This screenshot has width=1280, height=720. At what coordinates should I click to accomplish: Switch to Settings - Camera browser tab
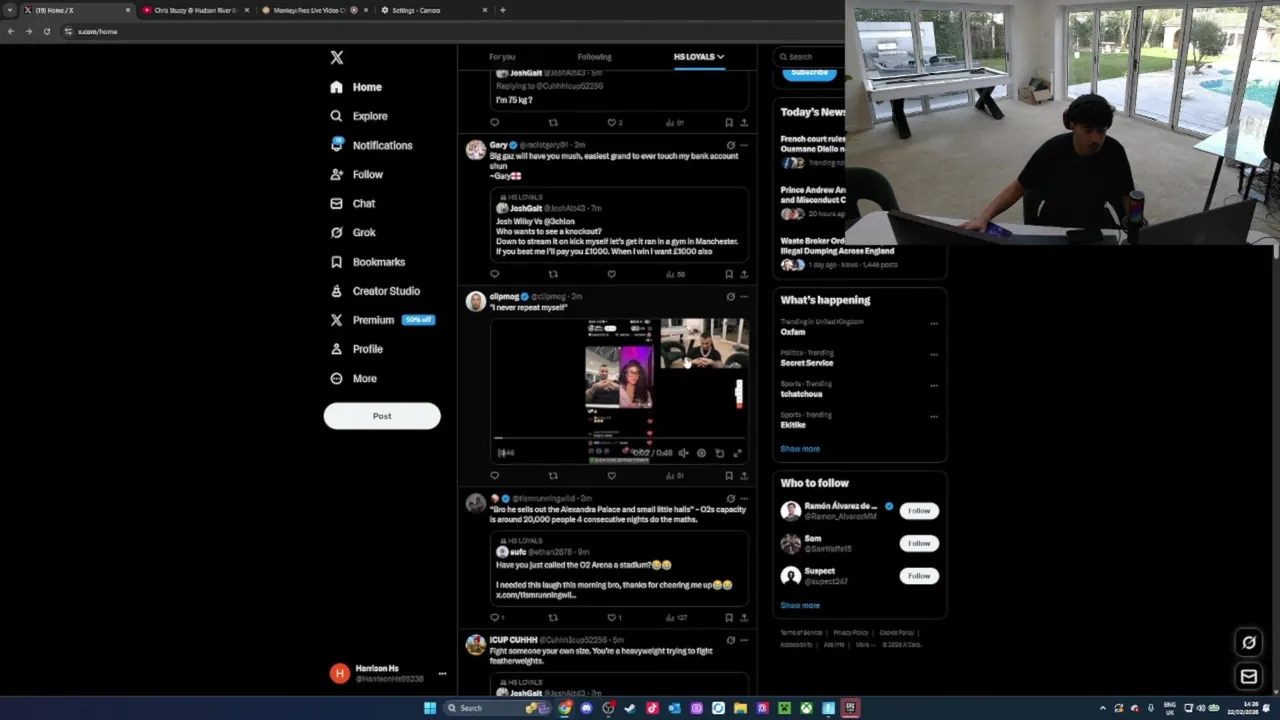pyautogui.click(x=432, y=10)
